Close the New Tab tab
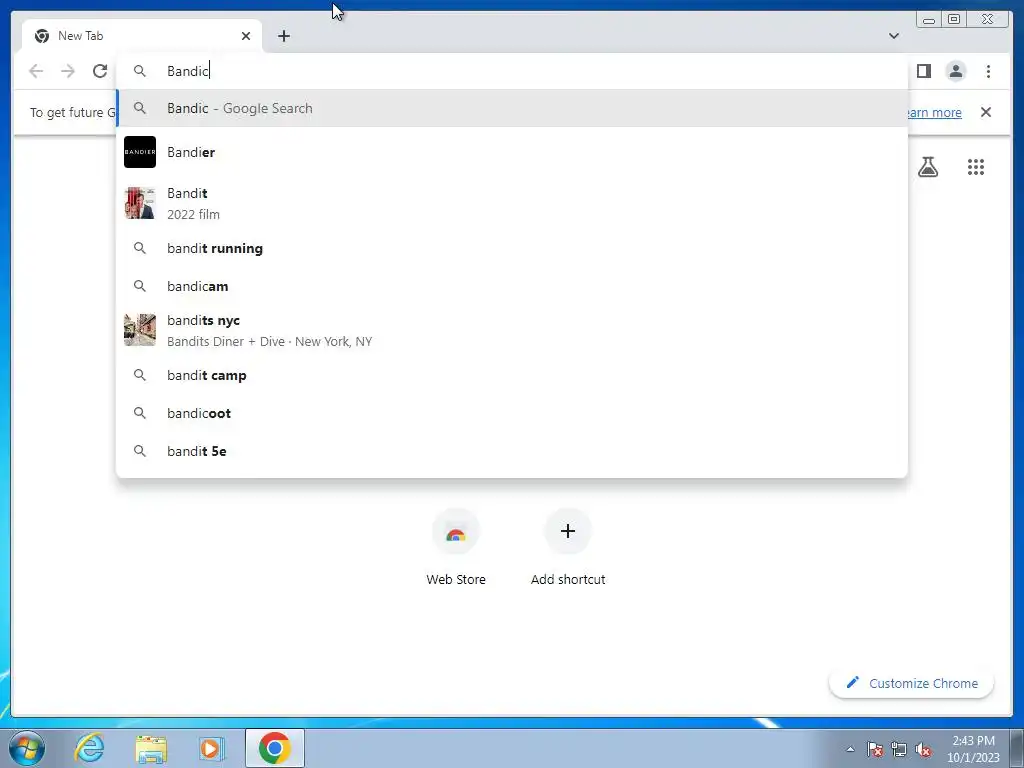This screenshot has width=1024, height=768. 246,36
